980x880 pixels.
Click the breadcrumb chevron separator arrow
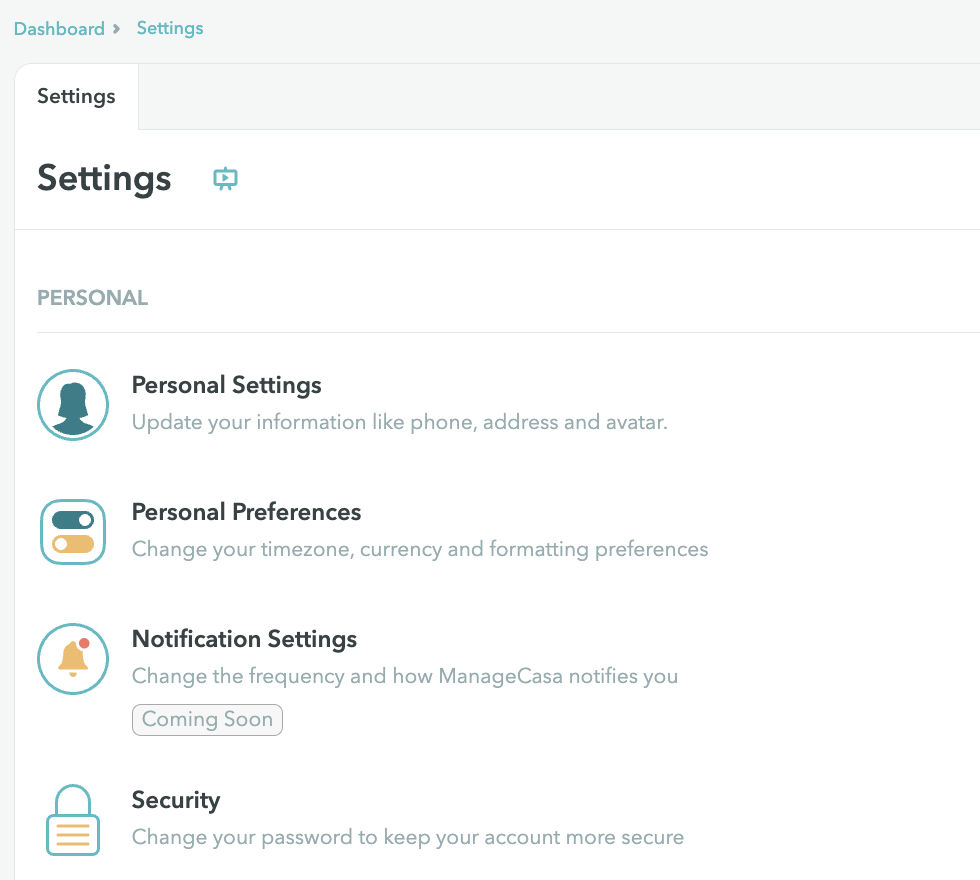pyautogui.click(x=117, y=28)
